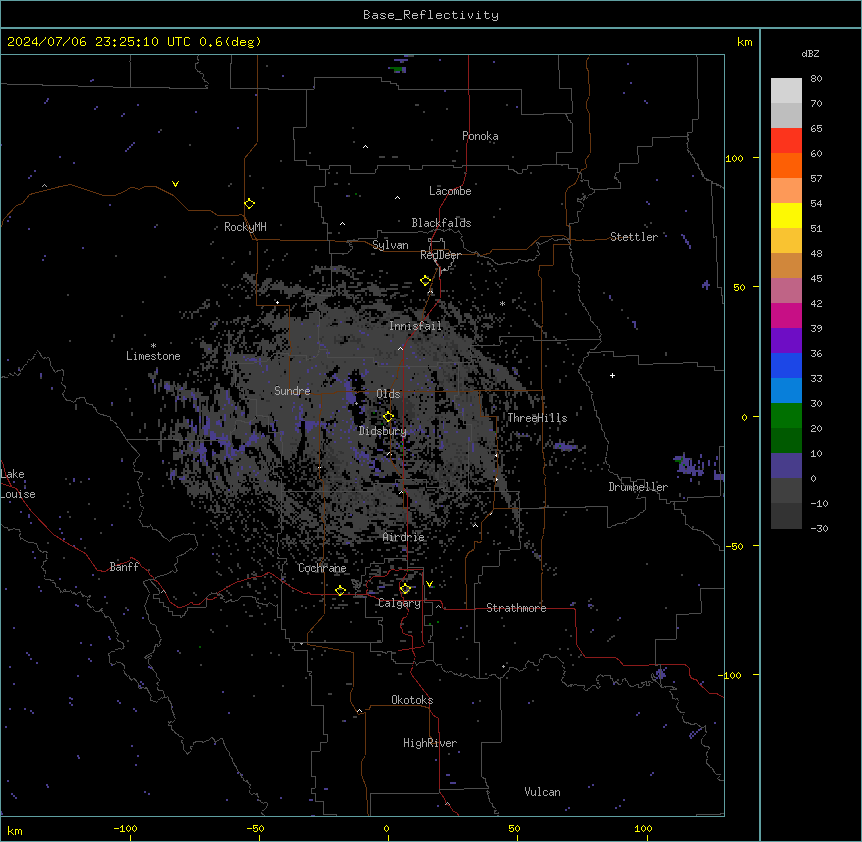862x842 pixels.
Task: Click the Ponoka city label
Action: coord(480,136)
